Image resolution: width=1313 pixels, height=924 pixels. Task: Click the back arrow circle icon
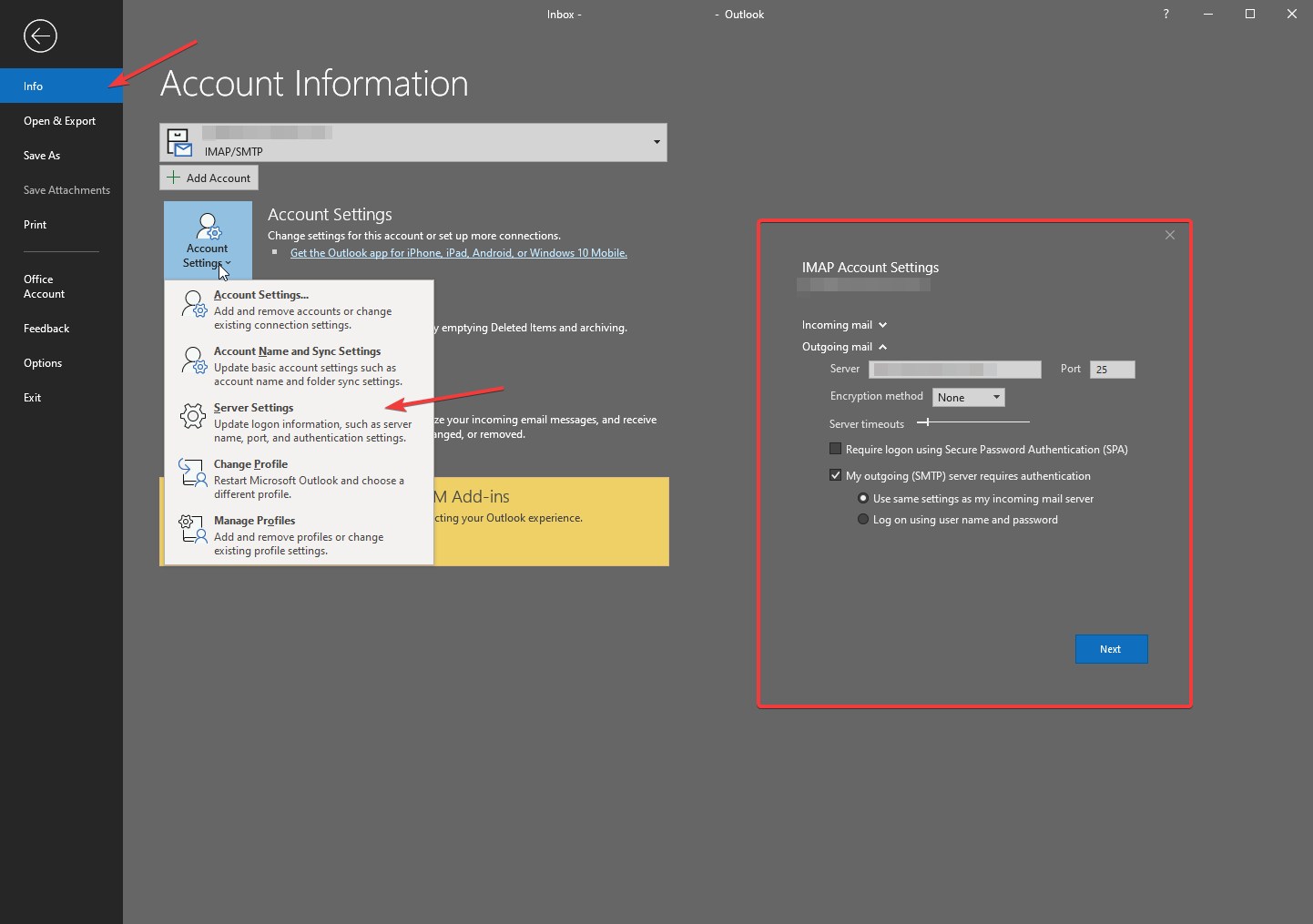(40, 36)
